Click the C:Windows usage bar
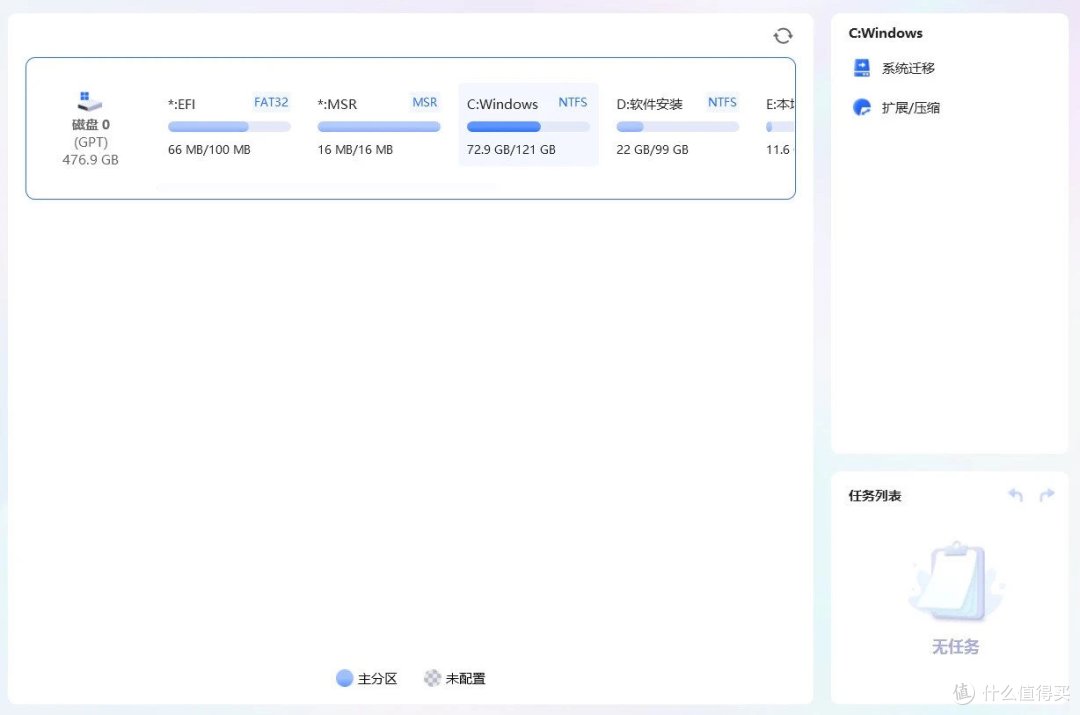This screenshot has width=1080, height=715. (x=528, y=127)
